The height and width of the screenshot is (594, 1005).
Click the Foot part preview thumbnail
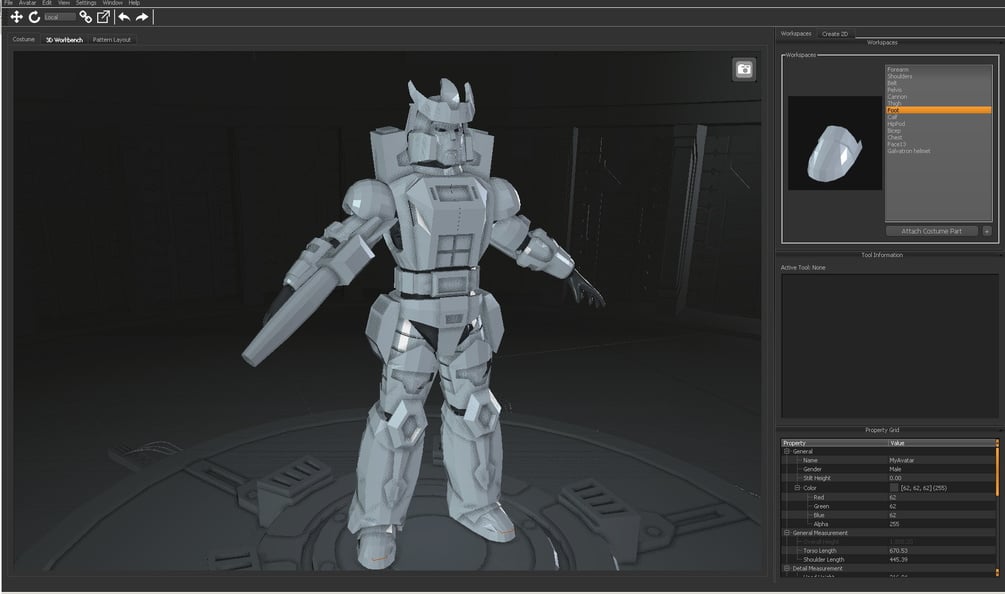pos(835,143)
